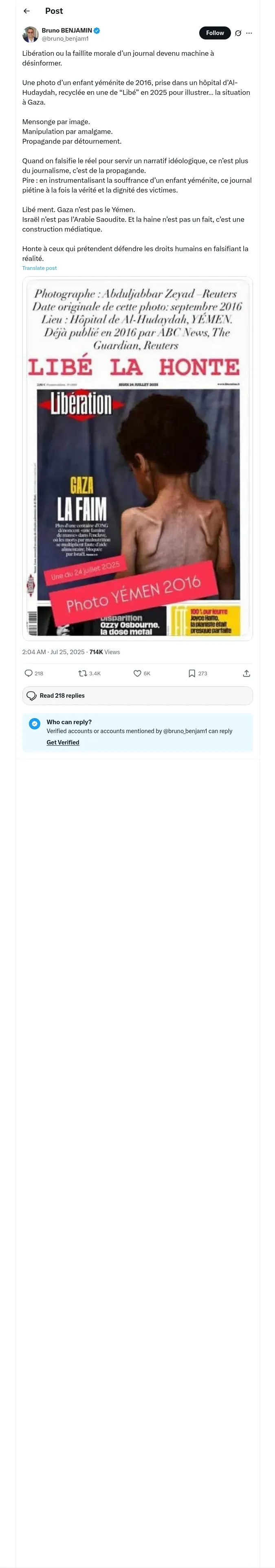275x1568 pixels.
Task: Like the post with the heart icon
Action: [x=137, y=673]
